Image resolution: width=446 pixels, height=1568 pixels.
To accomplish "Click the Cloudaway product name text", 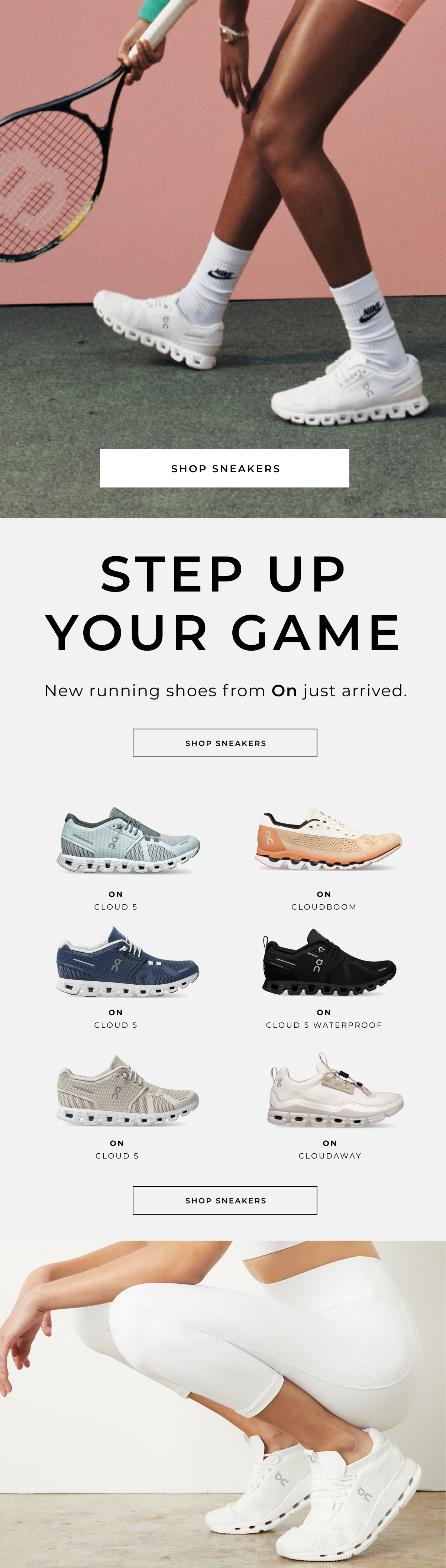I will (330, 1155).
